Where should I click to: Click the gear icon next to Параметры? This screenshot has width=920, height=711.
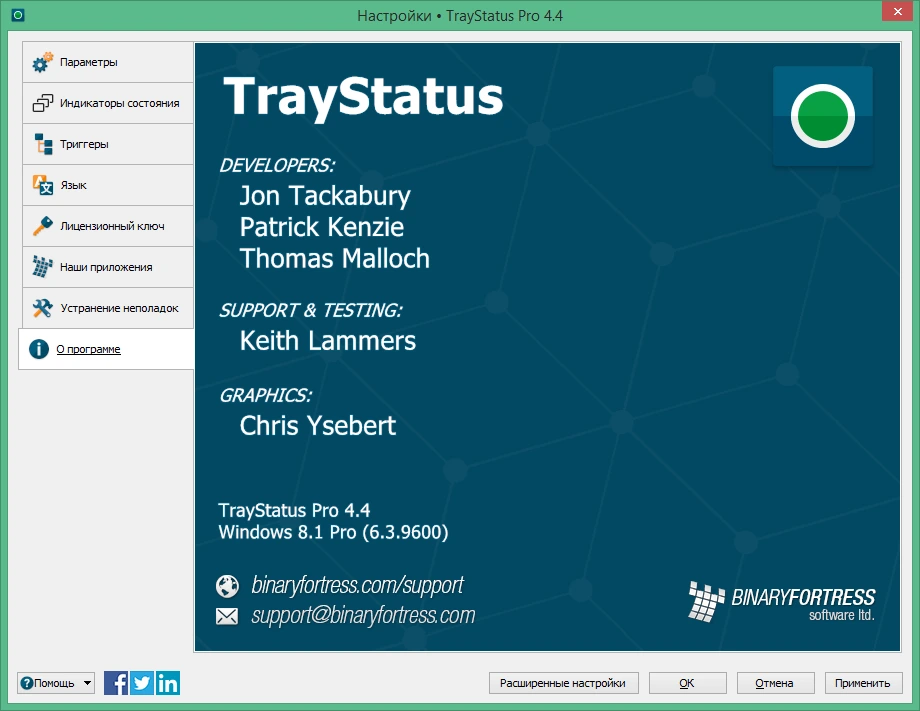tap(42, 62)
